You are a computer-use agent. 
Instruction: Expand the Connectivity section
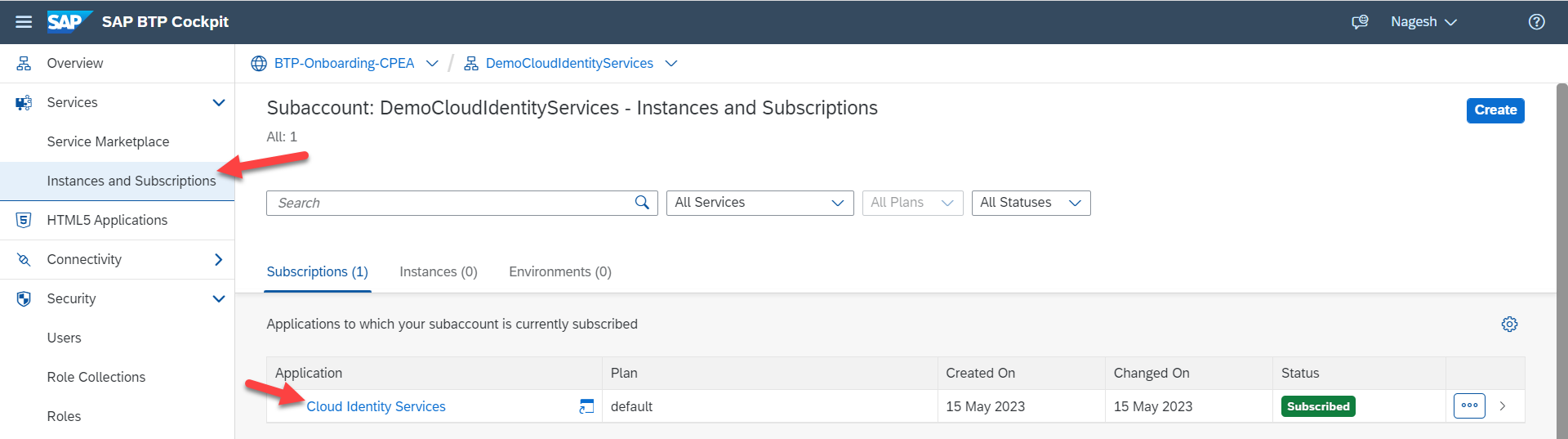(x=218, y=259)
